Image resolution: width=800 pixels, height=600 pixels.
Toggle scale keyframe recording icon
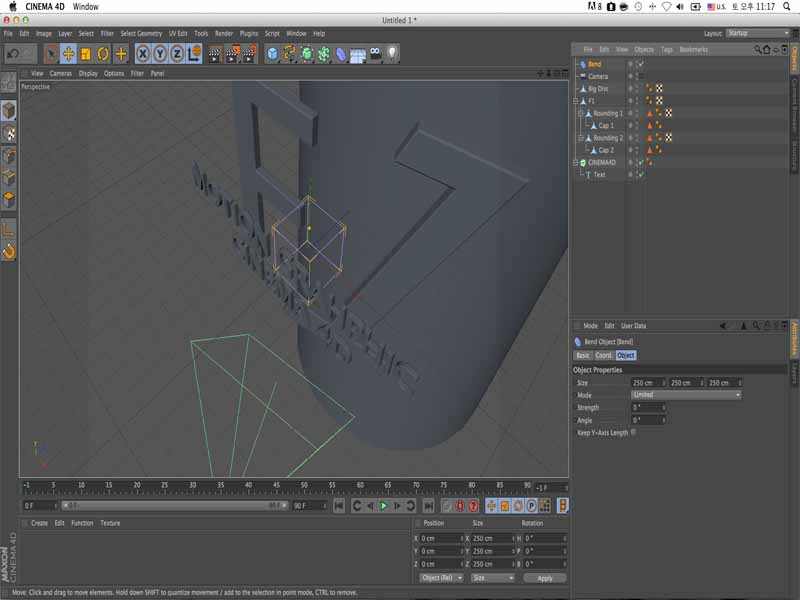[x=505, y=506]
